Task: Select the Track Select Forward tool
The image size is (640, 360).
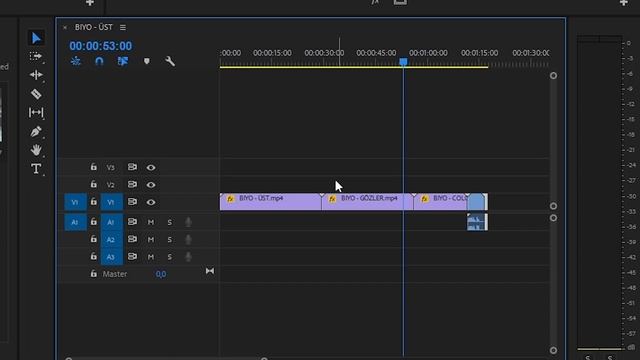Action: [36, 56]
